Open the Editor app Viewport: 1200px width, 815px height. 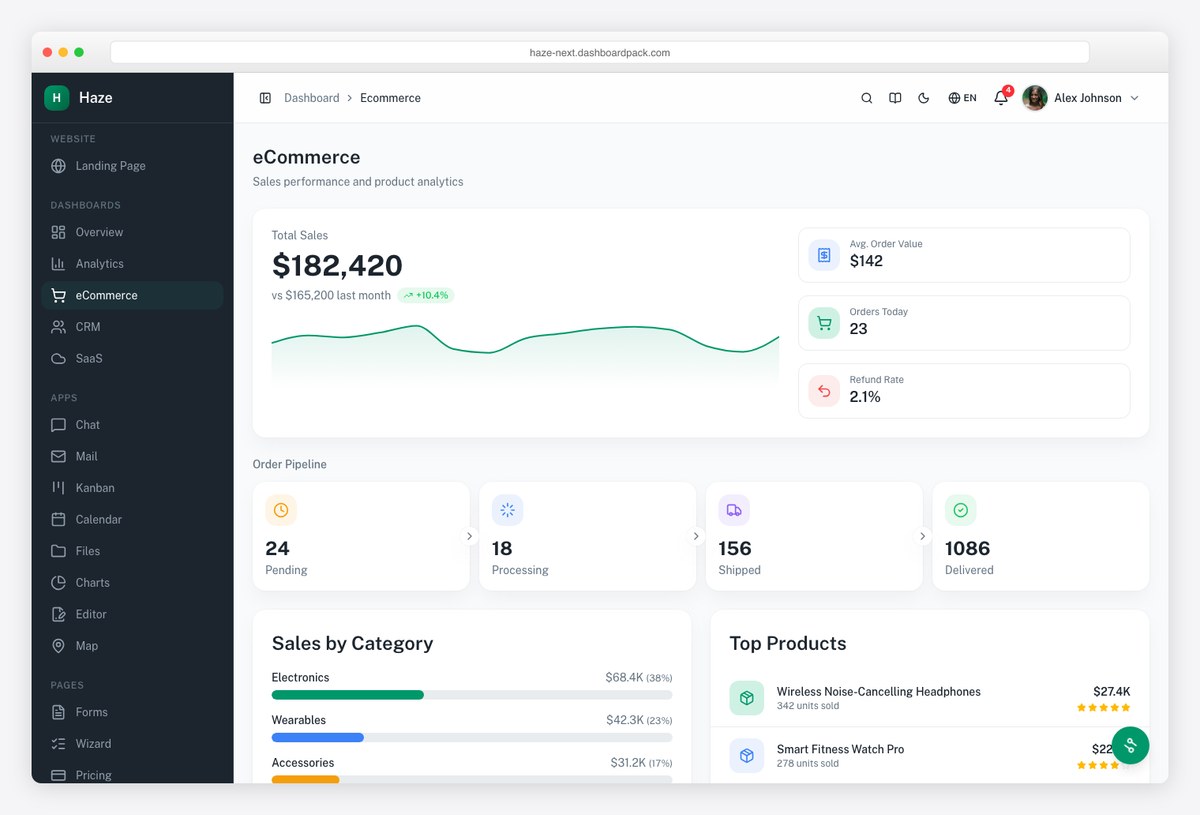point(132,614)
